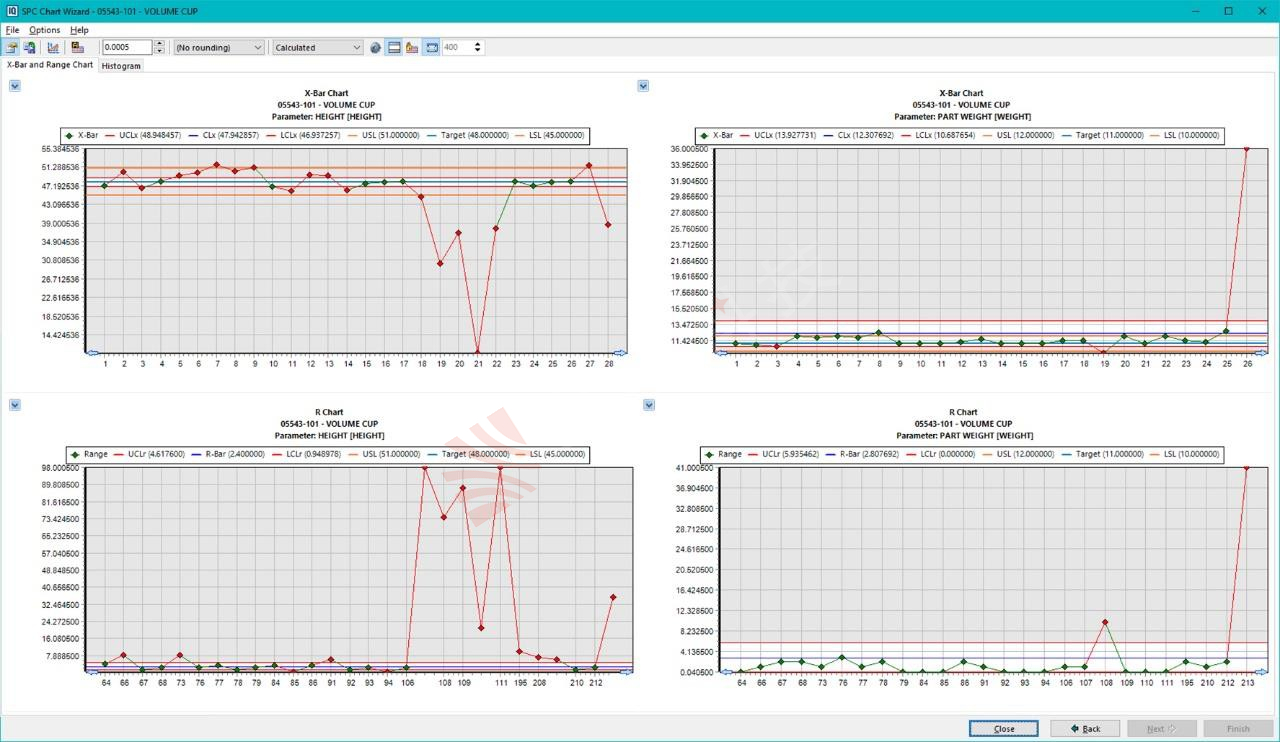This screenshot has width=1280, height=742.
Task: Click the lock/chart icon in the toolbar
Action: pyautogui.click(x=412, y=47)
